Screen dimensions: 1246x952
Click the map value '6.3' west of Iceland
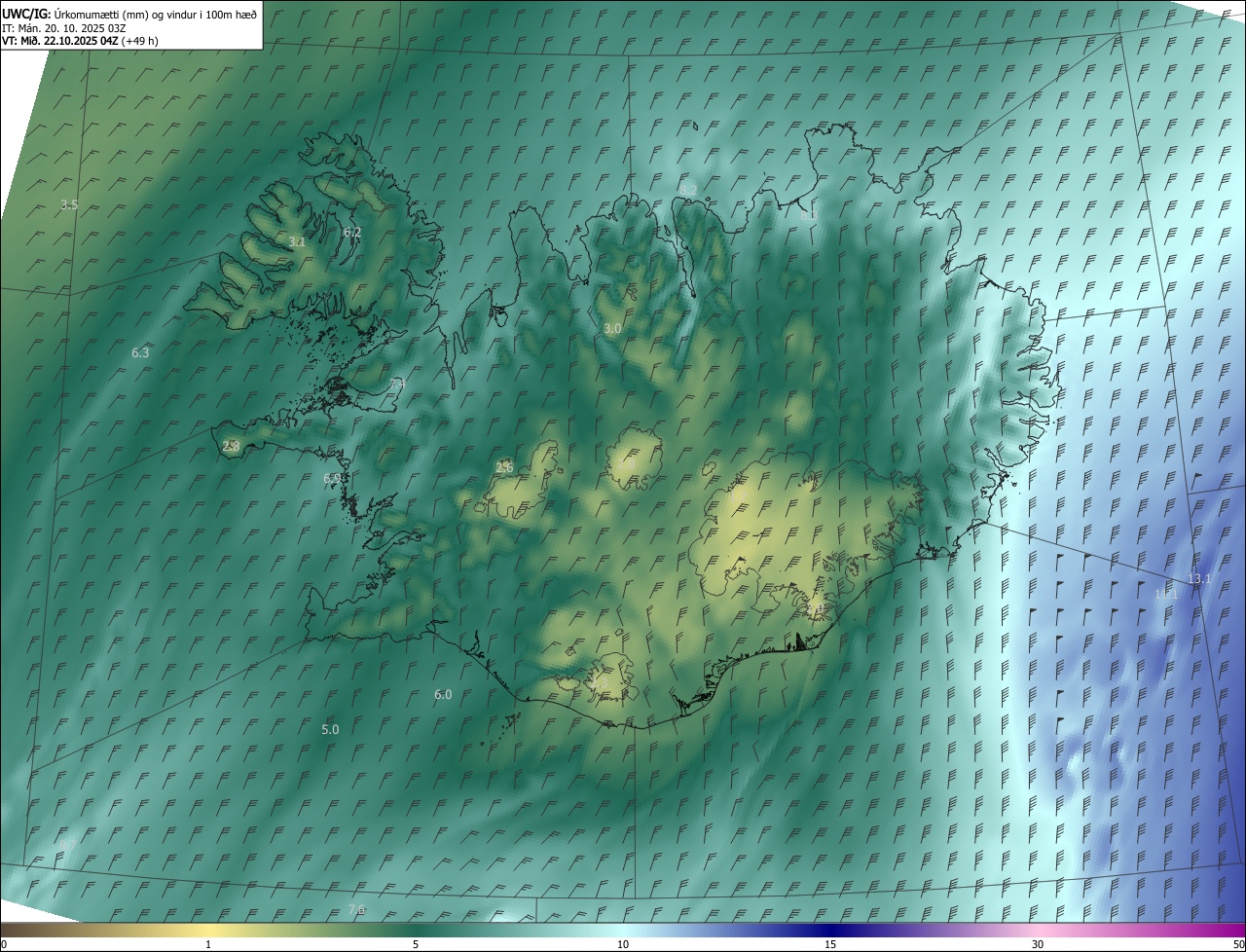[140, 352]
